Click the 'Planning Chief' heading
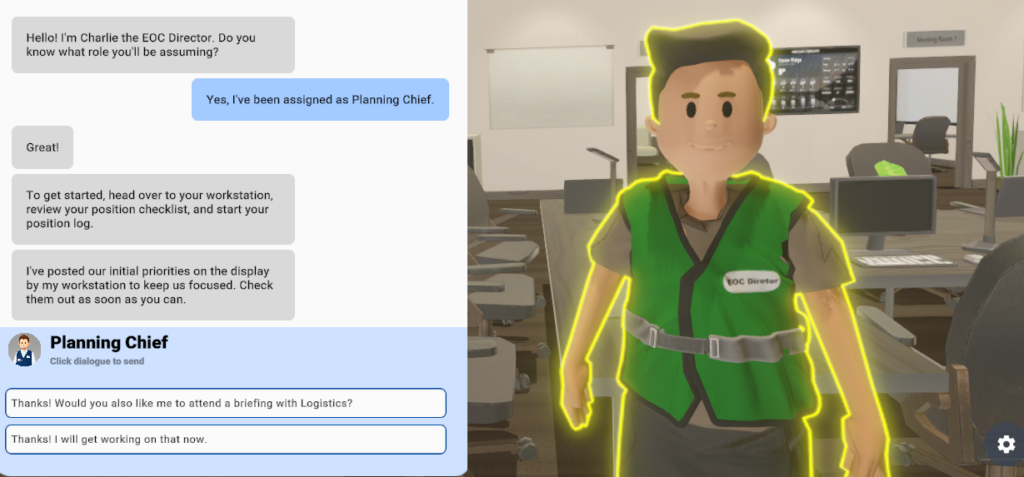The height and width of the screenshot is (477, 1024). click(109, 342)
